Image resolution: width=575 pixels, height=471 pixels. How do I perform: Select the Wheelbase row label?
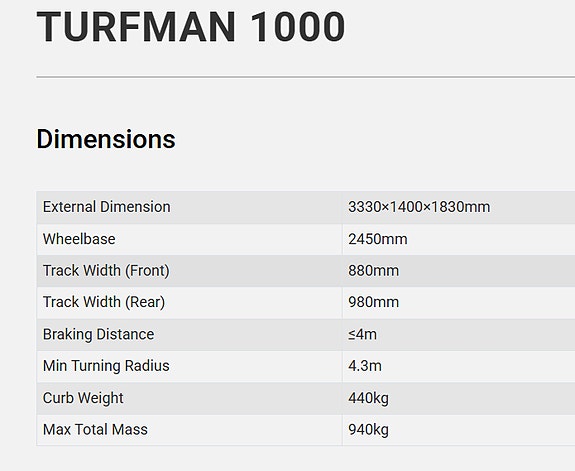(x=79, y=239)
